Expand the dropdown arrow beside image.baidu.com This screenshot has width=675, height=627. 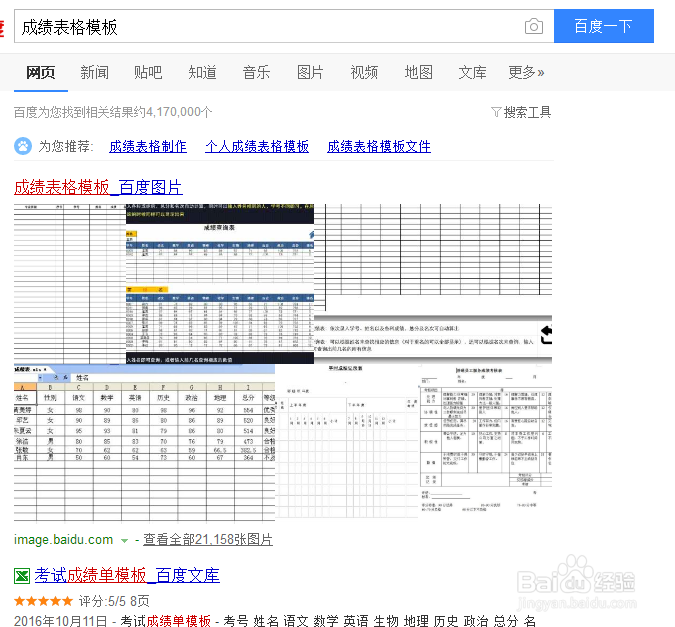pos(124,541)
